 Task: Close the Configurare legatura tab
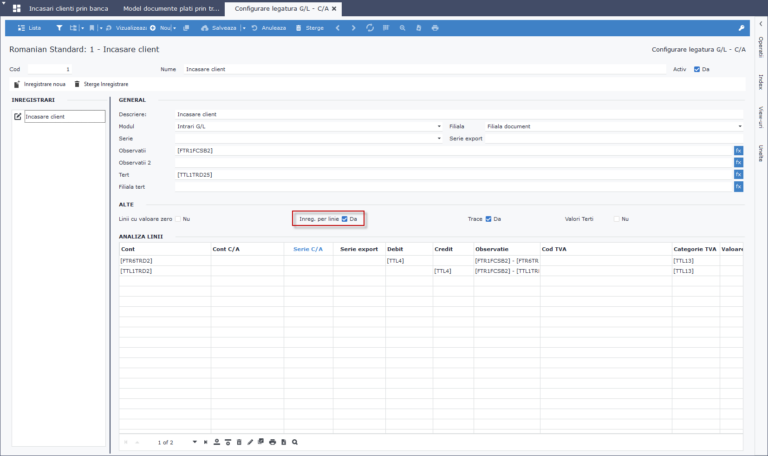pyautogui.click(x=334, y=8)
